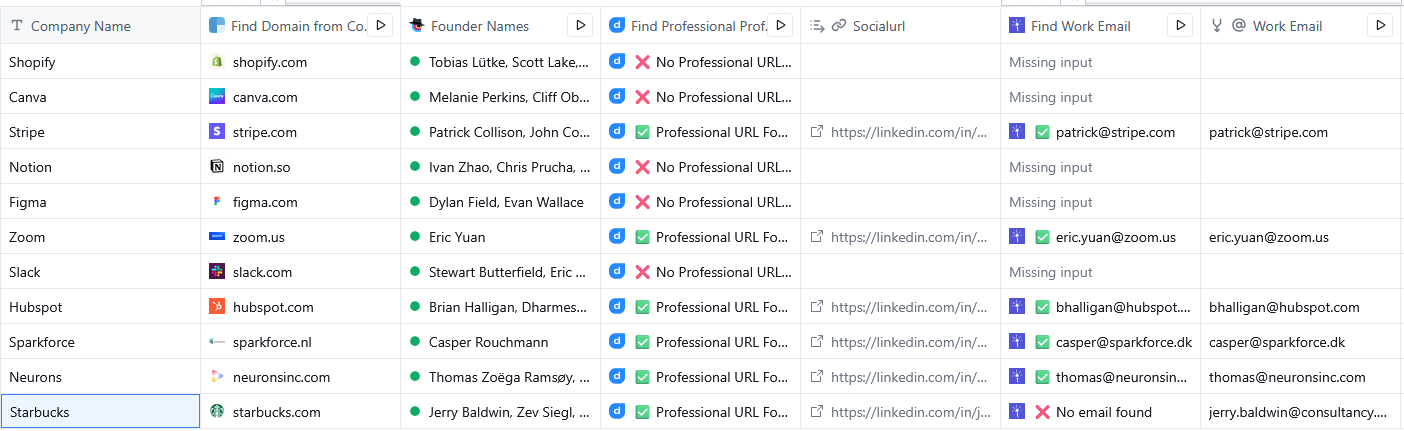Image resolution: width=1404 pixels, height=431 pixels.
Task: Run the Find Domain from Company column
Action: tap(380, 25)
